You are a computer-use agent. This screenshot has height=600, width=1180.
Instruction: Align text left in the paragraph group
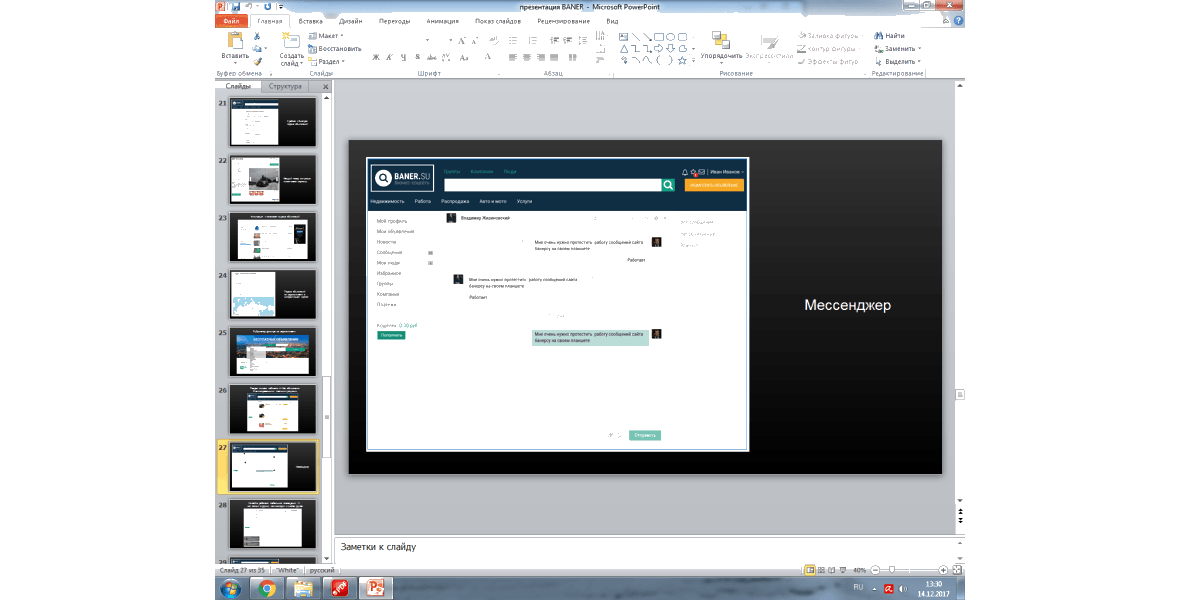(512, 57)
